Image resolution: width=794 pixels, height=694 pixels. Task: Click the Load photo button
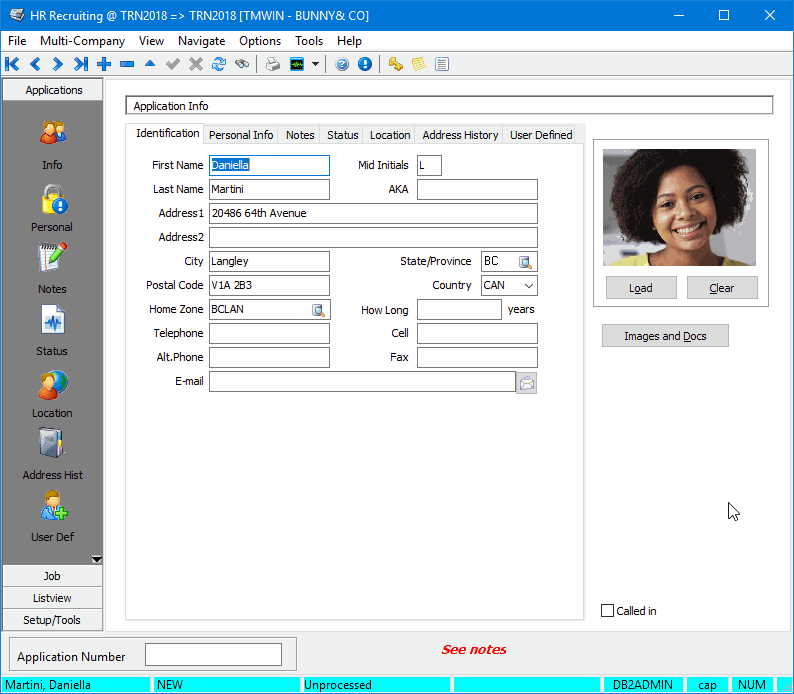(641, 288)
